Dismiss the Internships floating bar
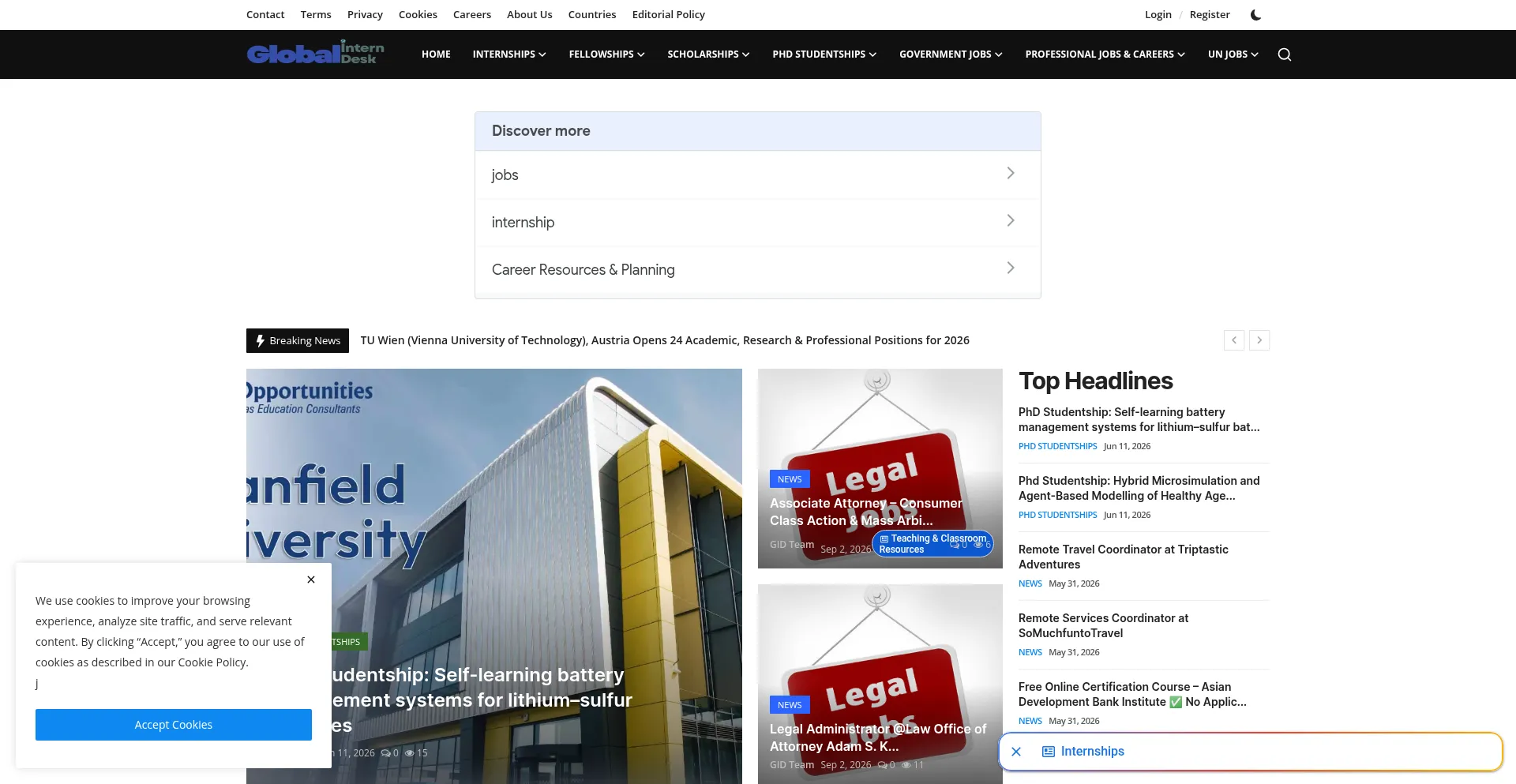The image size is (1516, 784). pos(1016,752)
